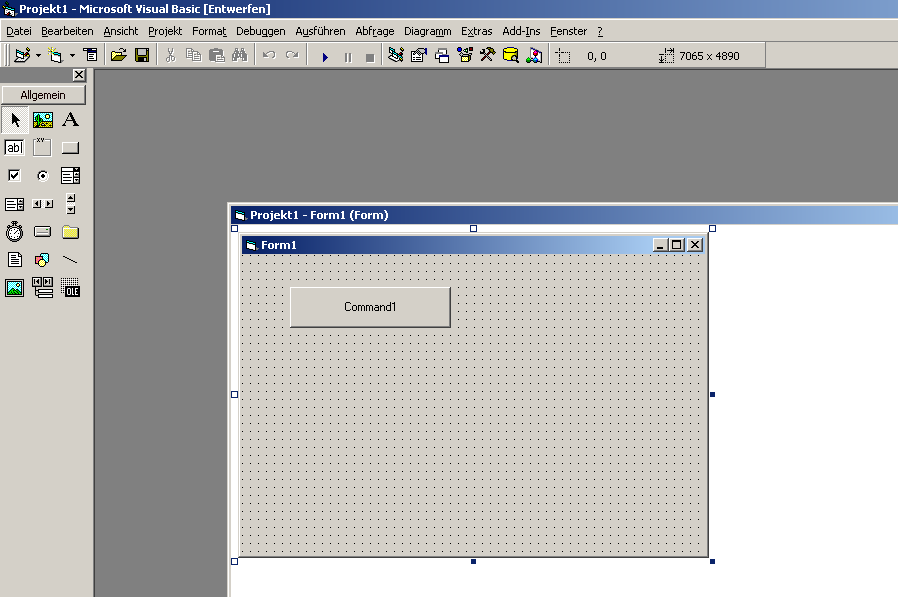Select the OLE container tool
Image resolution: width=898 pixels, height=597 pixels.
click(x=70, y=288)
